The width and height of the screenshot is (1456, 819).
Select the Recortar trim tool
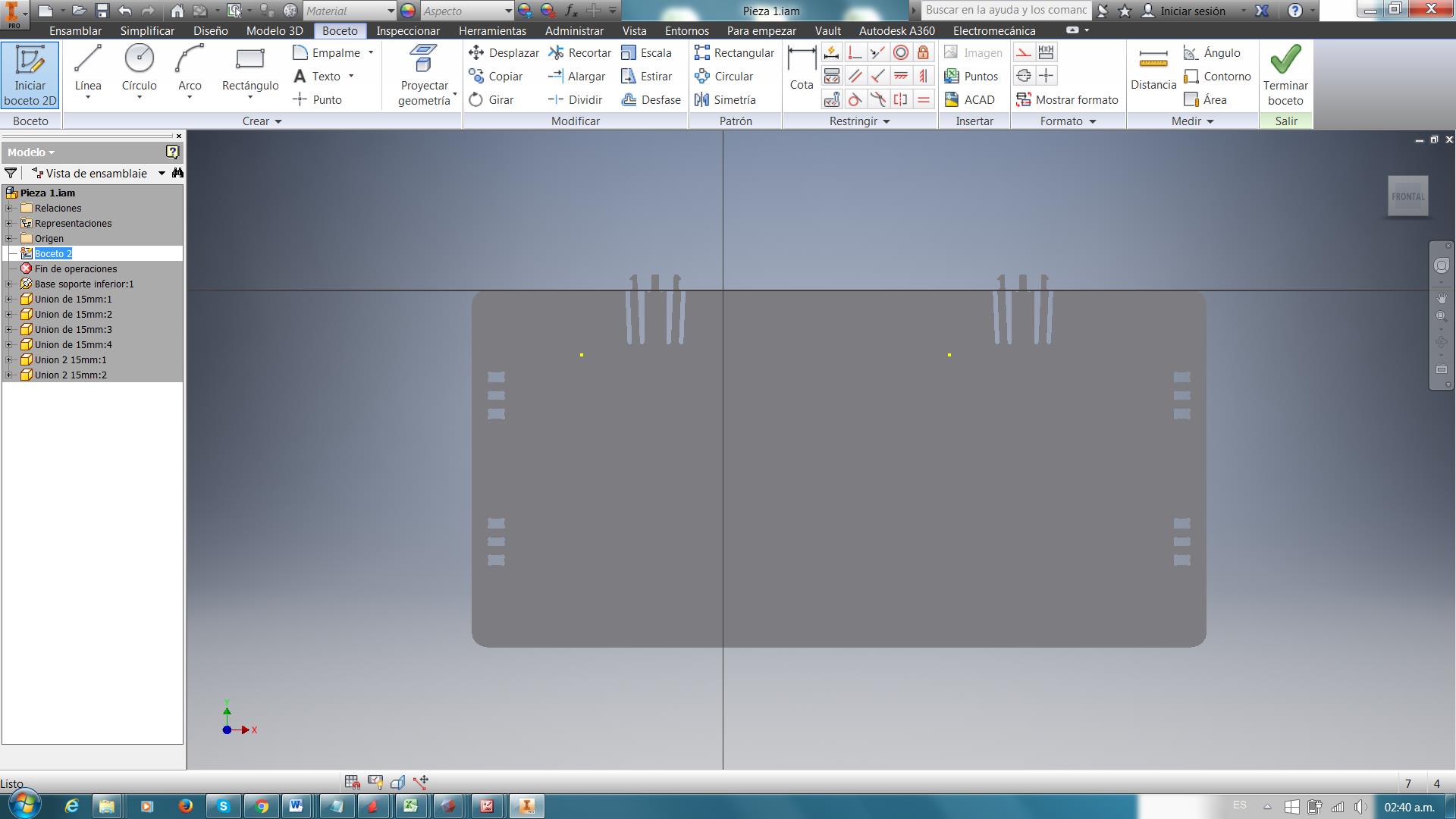pos(580,52)
